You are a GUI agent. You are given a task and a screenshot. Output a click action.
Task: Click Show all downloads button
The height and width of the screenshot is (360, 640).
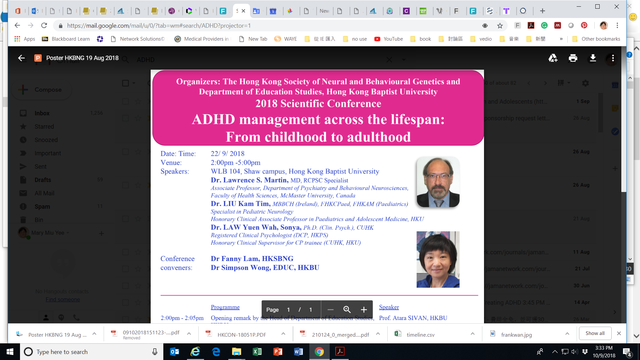pos(595,333)
